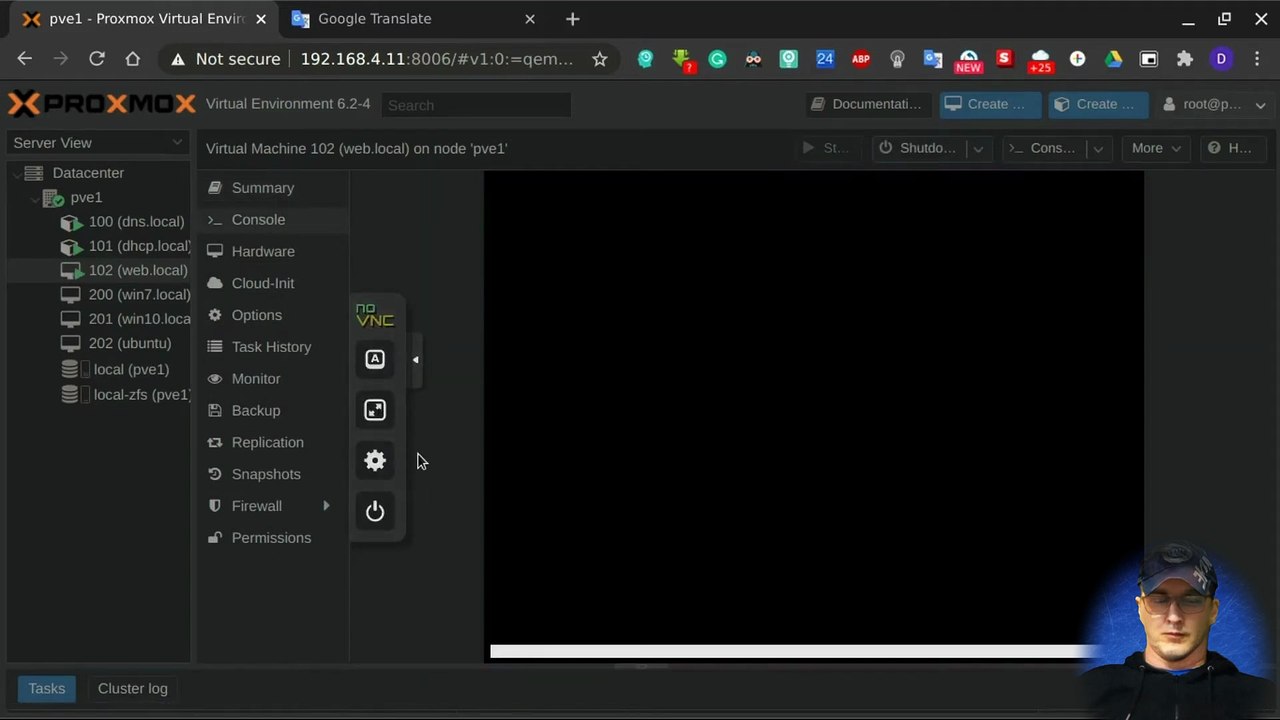Open Grammarly extension icon
Screen dimensions: 1280x720
point(717,59)
